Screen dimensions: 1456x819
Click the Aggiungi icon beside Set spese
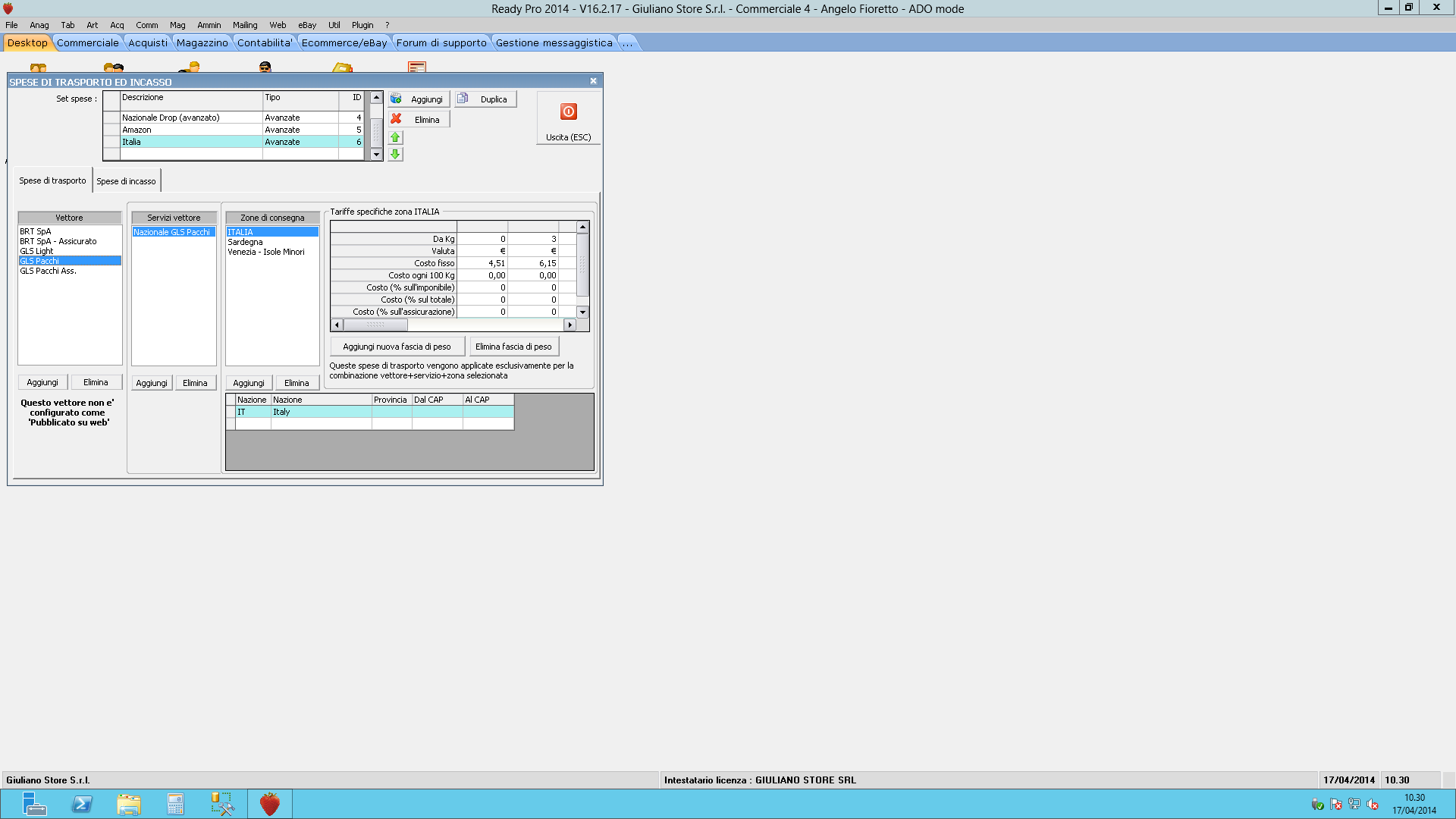[396, 99]
